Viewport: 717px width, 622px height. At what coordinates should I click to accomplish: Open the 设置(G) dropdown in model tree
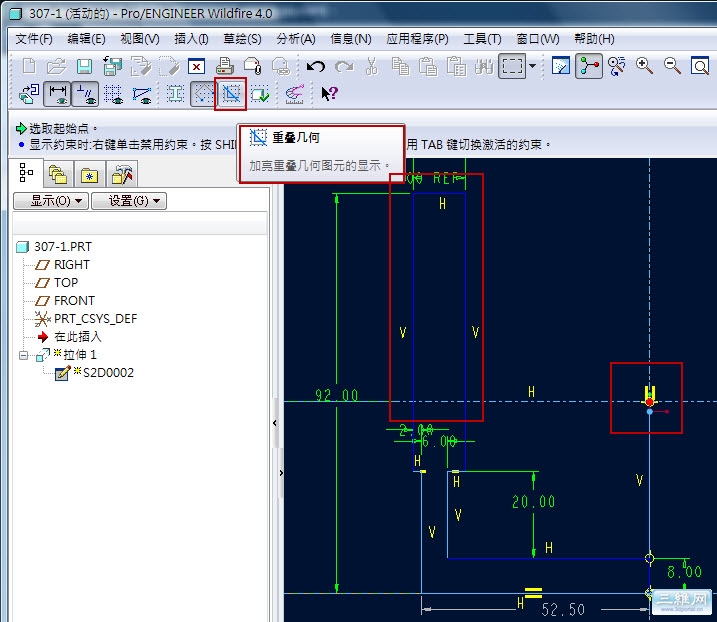coord(129,201)
